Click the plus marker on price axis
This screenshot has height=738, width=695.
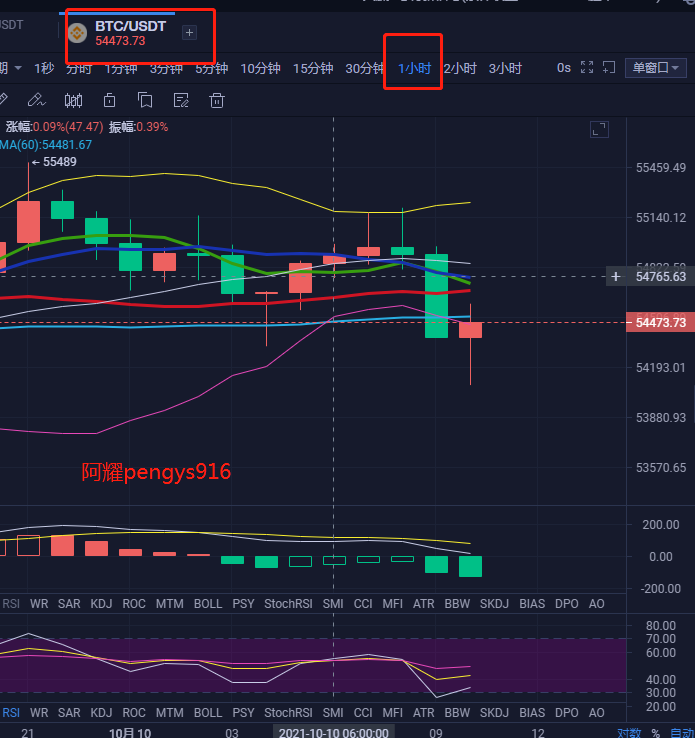(x=616, y=276)
